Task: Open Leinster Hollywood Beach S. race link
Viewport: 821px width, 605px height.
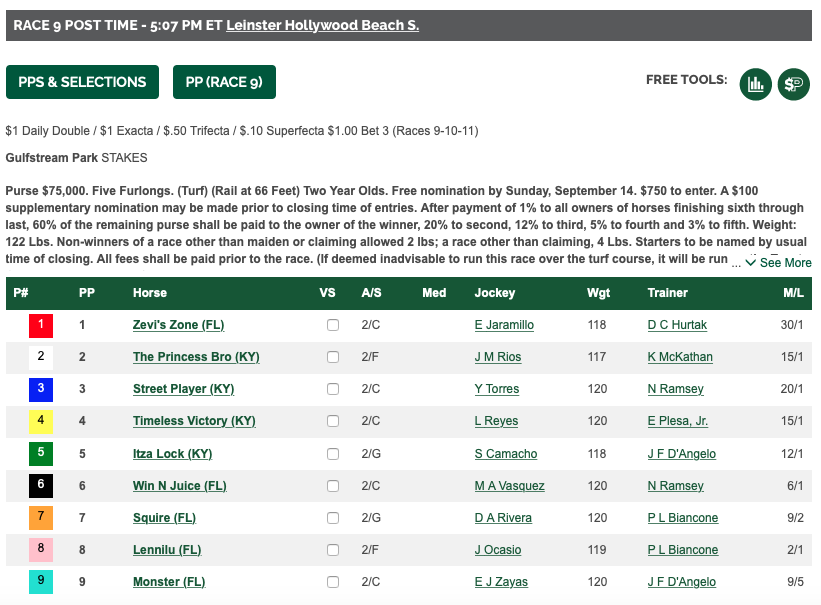Action: click(323, 25)
